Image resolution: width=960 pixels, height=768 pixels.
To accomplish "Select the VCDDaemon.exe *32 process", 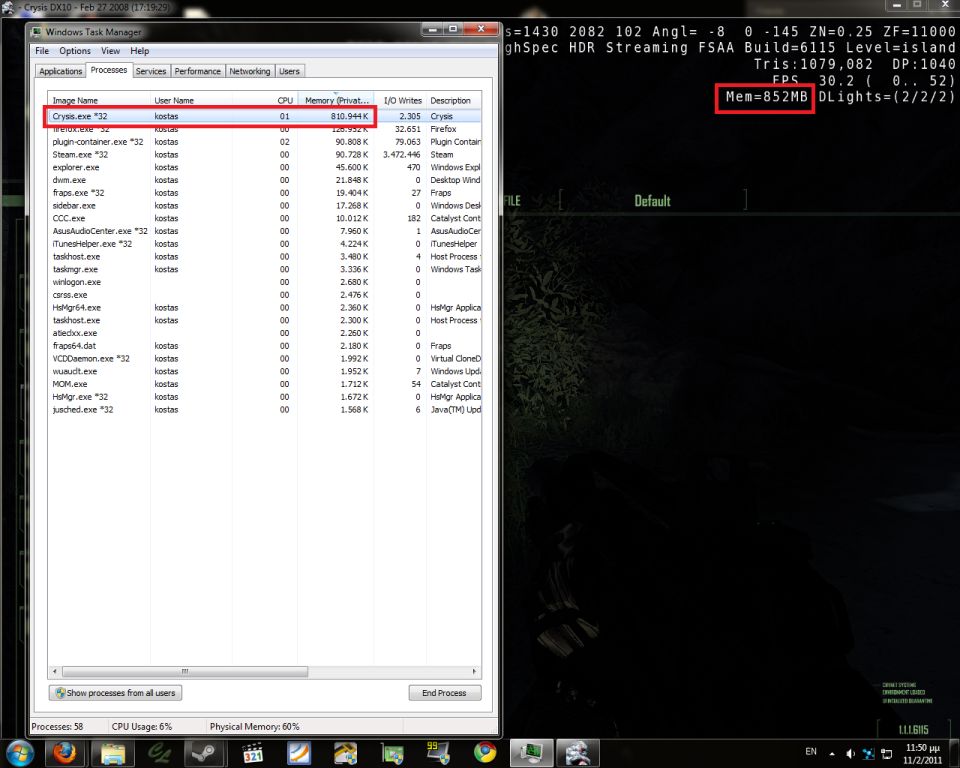I will point(264,358).
